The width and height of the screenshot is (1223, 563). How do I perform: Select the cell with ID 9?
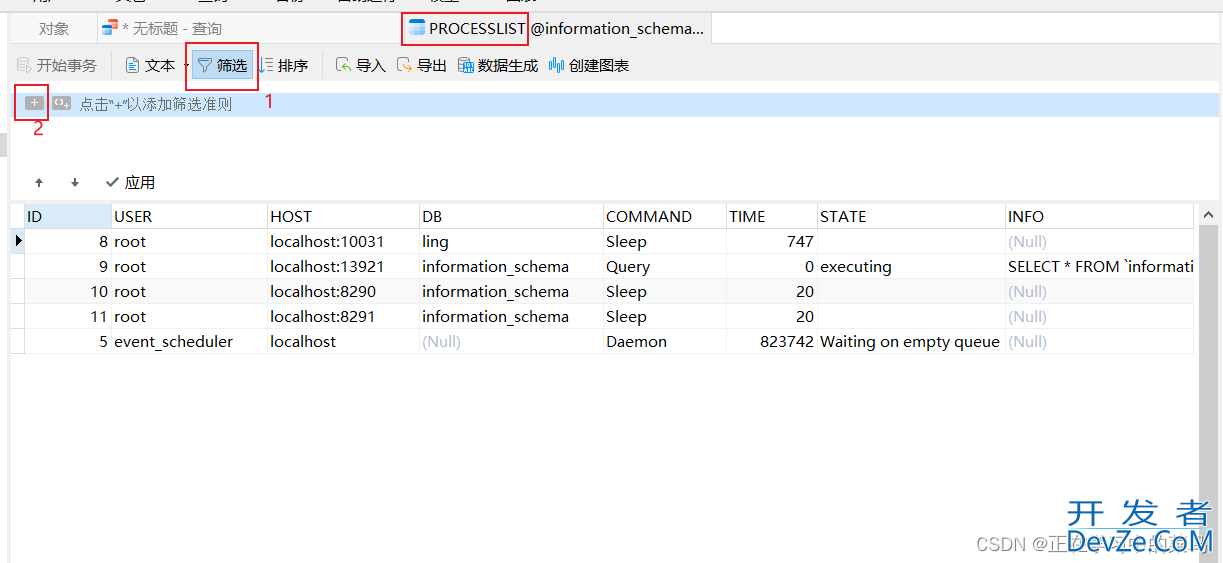[67, 266]
